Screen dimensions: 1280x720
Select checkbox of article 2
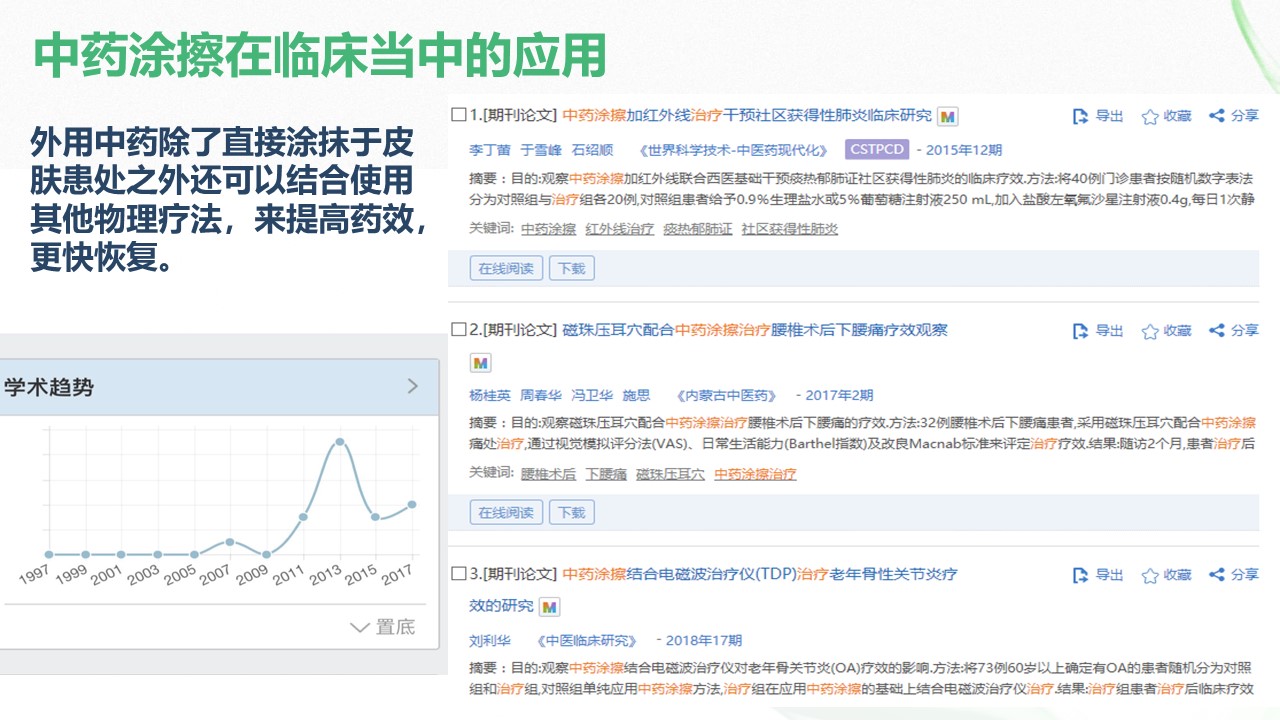[458, 330]
